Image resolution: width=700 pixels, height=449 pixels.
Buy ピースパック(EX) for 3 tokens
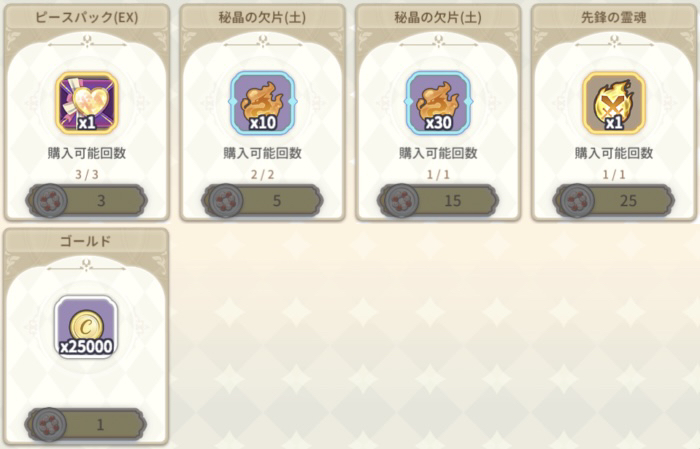pyautogui.click(x=87, y=200)
